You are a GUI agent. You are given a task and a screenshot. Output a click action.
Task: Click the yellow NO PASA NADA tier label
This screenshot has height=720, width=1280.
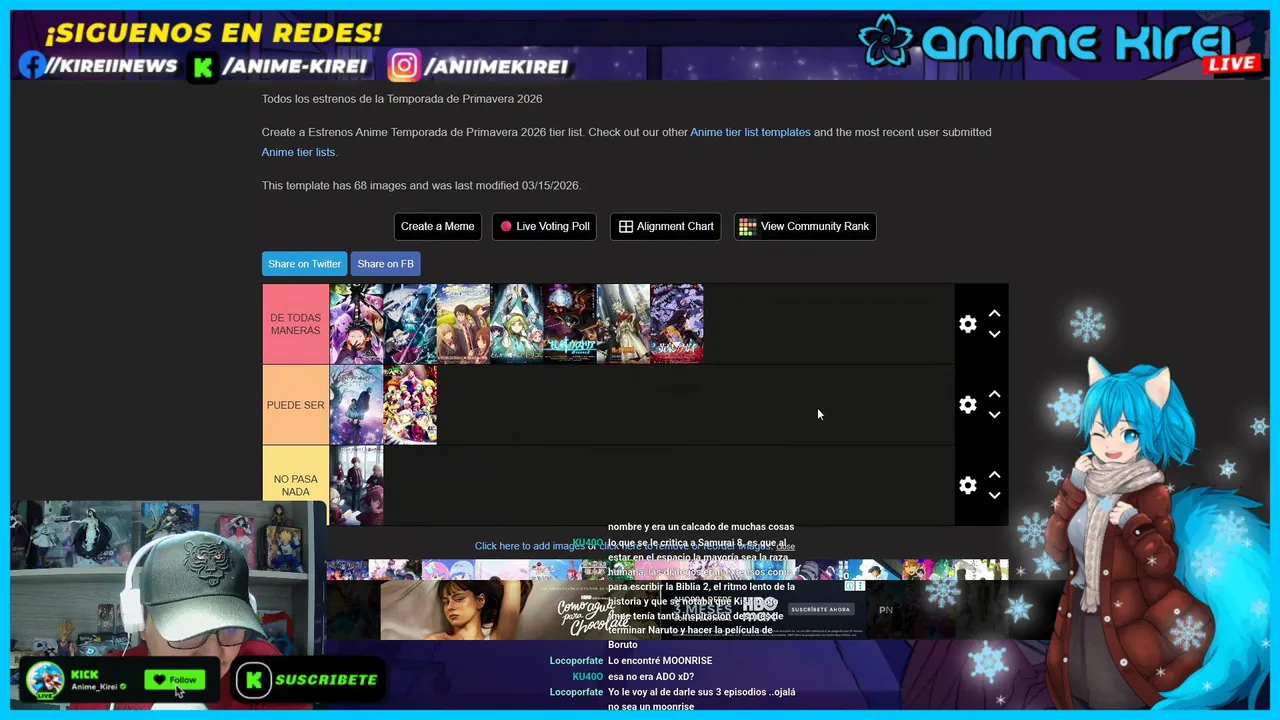click(296, 485)
